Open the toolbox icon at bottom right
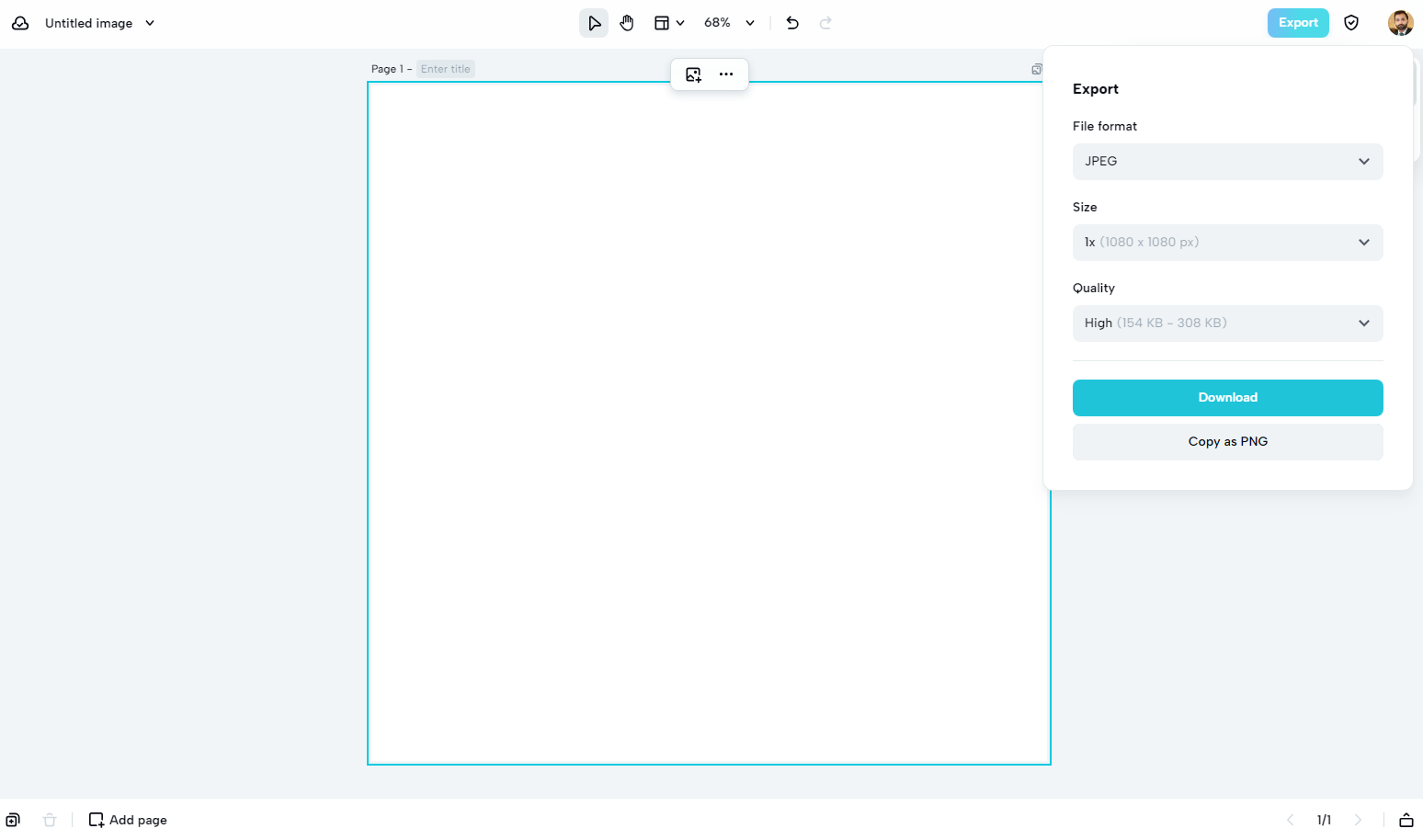 1406,820
